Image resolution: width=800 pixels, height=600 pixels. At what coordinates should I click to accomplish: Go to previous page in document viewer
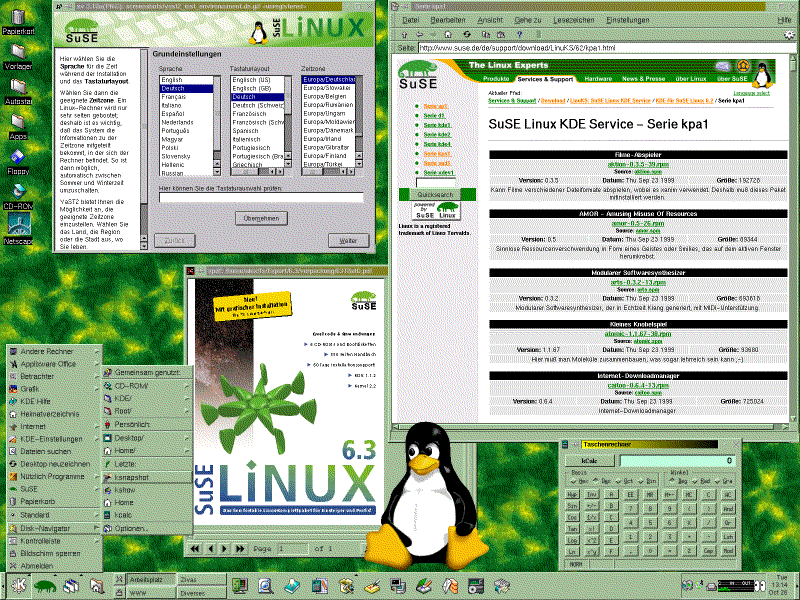pyautogui.click(x=211, y=548)
